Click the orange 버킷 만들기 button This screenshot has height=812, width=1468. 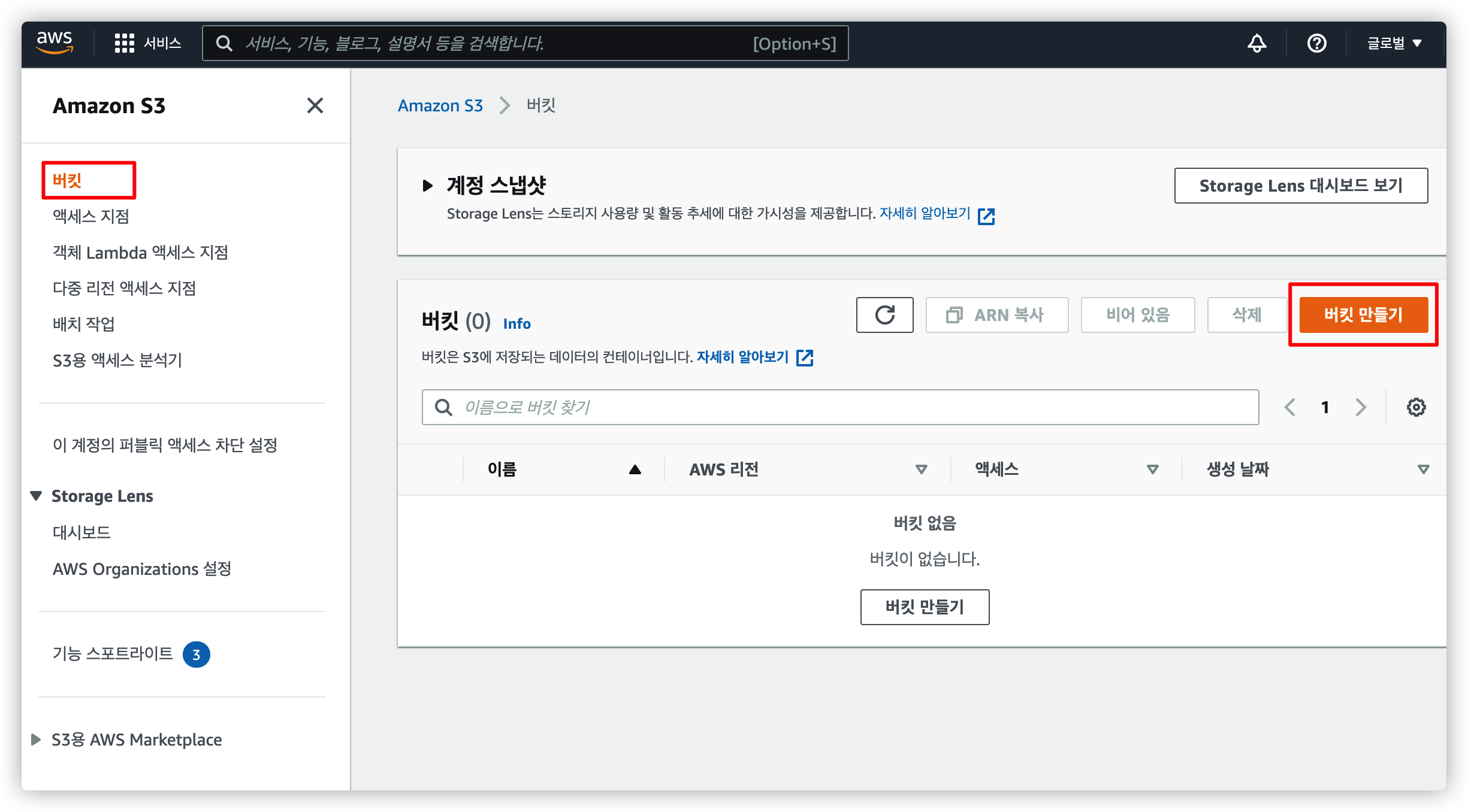click(x=1363, y=315)
